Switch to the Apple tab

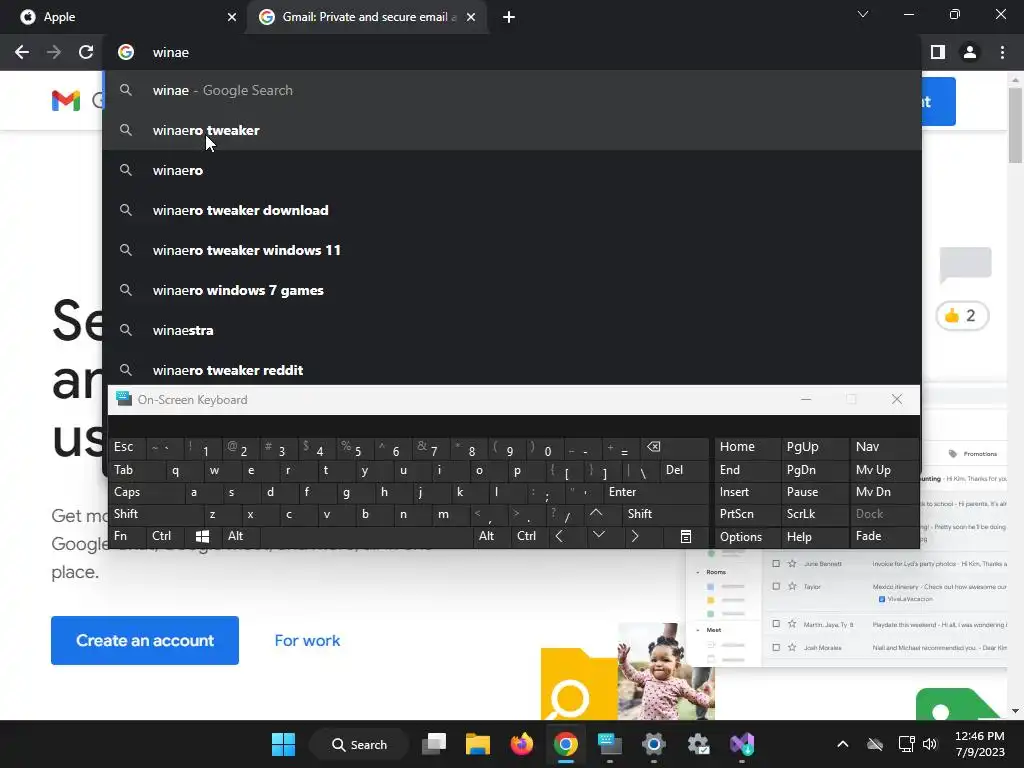pos(123,17)
